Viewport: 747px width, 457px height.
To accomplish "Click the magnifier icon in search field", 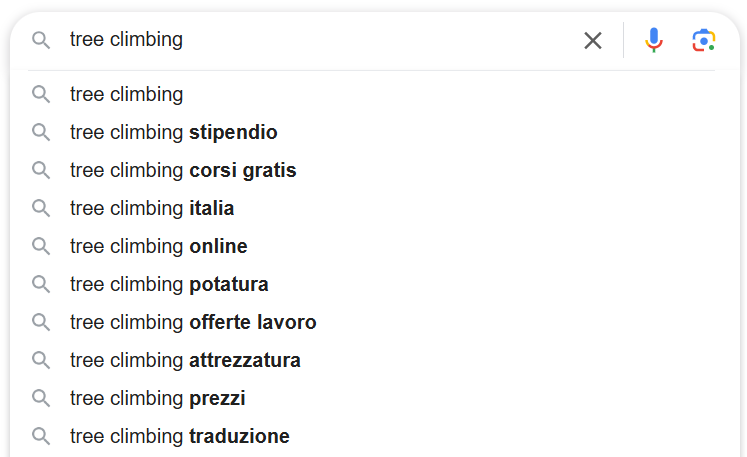I will click(41, 40).
